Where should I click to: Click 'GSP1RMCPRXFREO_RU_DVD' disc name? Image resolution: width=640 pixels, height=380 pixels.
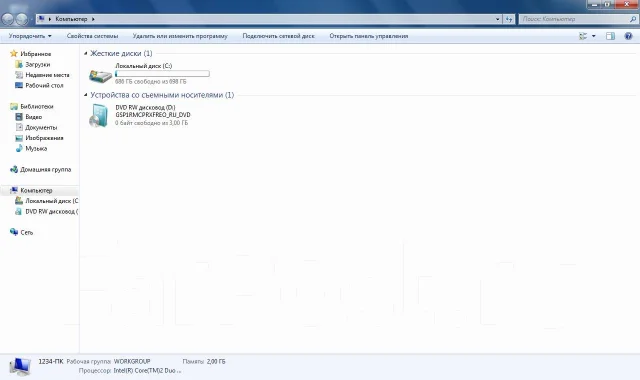(x=153, y=115)
